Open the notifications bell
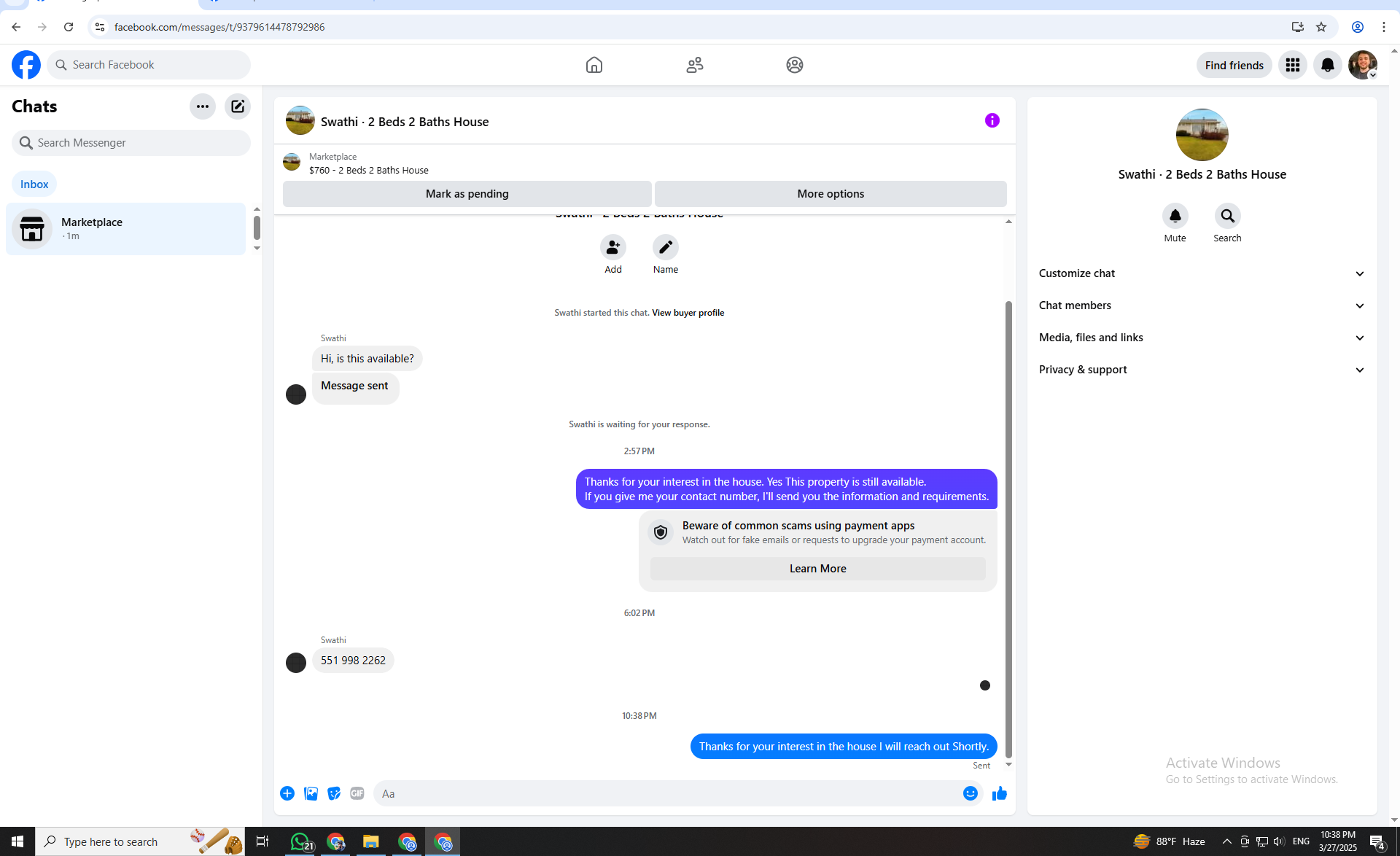The height and width of the screenshot is (856, 1400). (1328, 65)
